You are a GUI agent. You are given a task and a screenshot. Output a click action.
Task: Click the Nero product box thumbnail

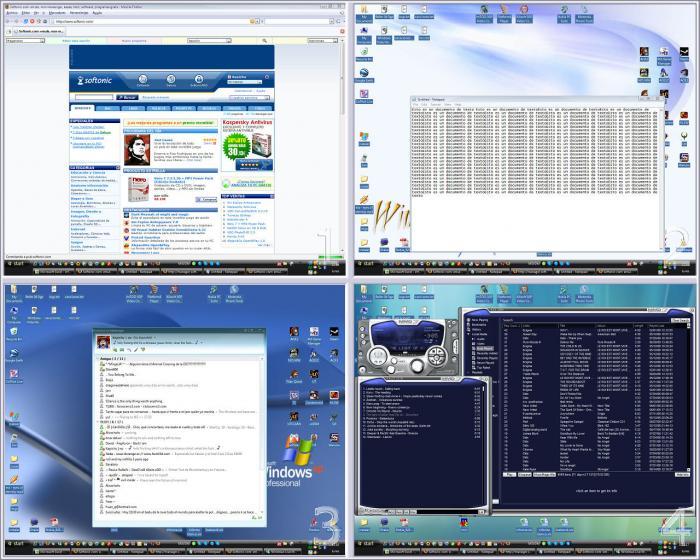(x=138, y=189)
